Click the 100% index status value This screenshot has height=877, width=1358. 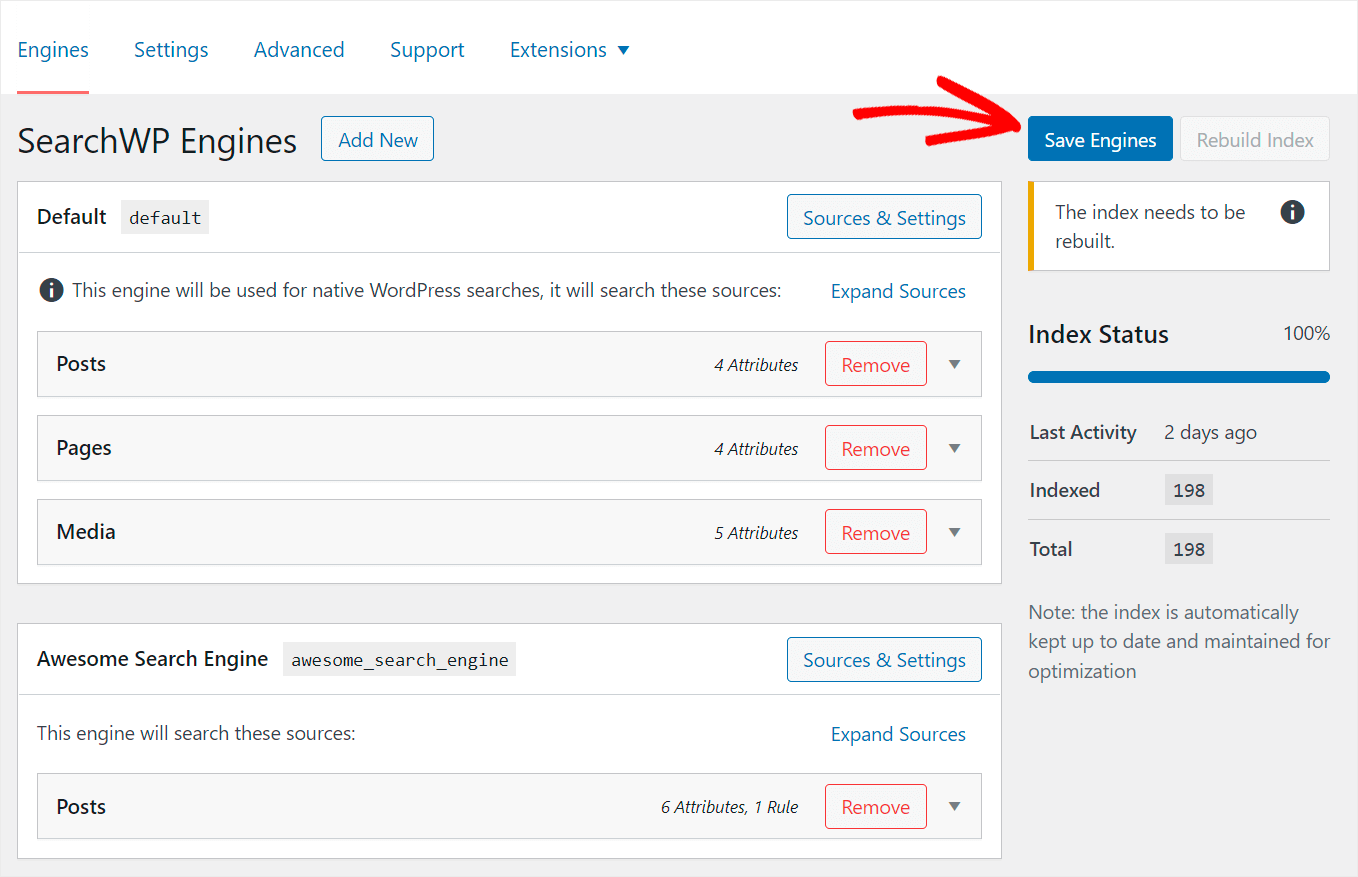click(x=1306, y=334)
